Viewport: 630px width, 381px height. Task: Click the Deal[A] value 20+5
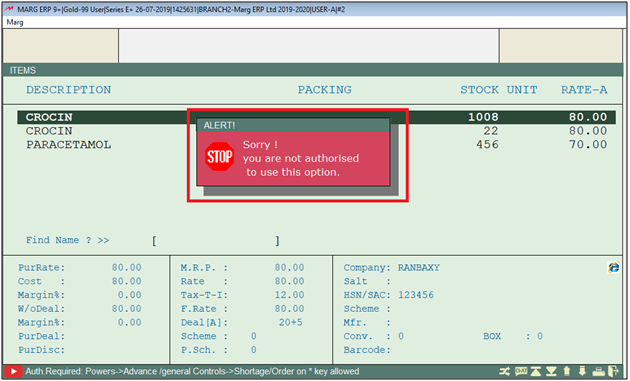[x=290, y=322]
